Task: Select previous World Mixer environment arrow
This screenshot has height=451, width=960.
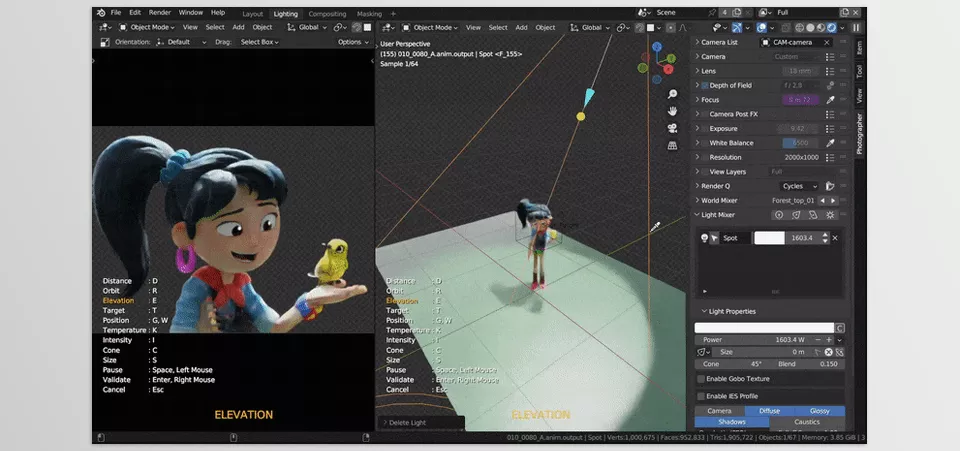Action: (822, 200)
